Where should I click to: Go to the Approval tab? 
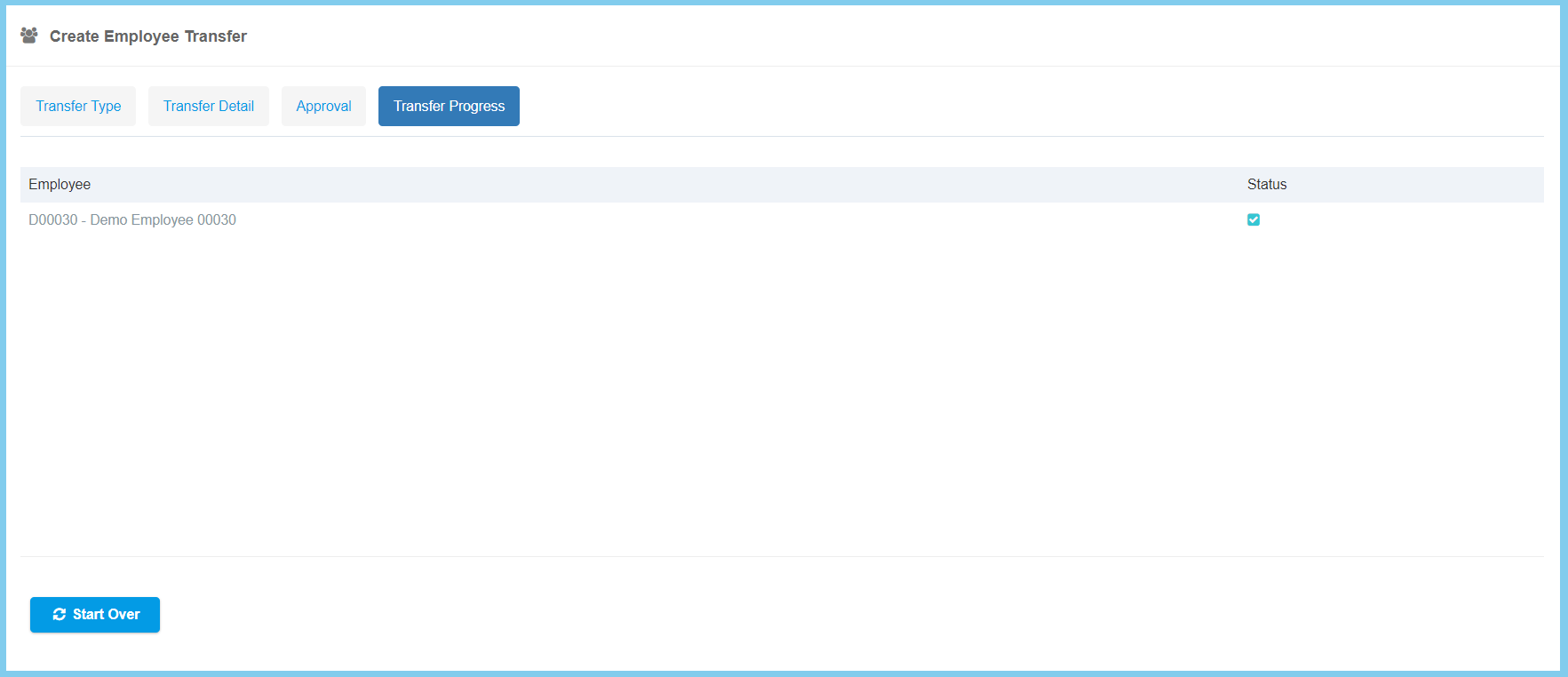323,106
